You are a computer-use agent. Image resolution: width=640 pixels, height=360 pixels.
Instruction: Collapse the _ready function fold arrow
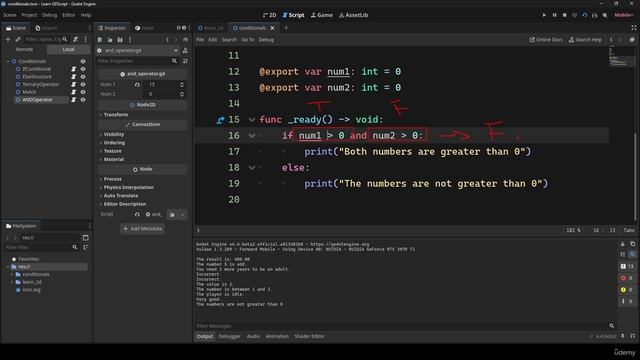click(x=252, y=120)
